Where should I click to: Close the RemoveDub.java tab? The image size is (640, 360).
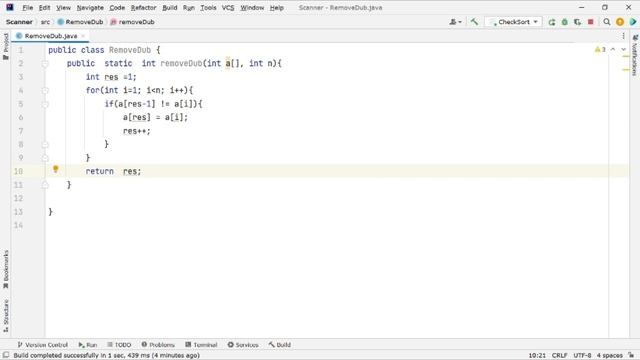point(83,36)
